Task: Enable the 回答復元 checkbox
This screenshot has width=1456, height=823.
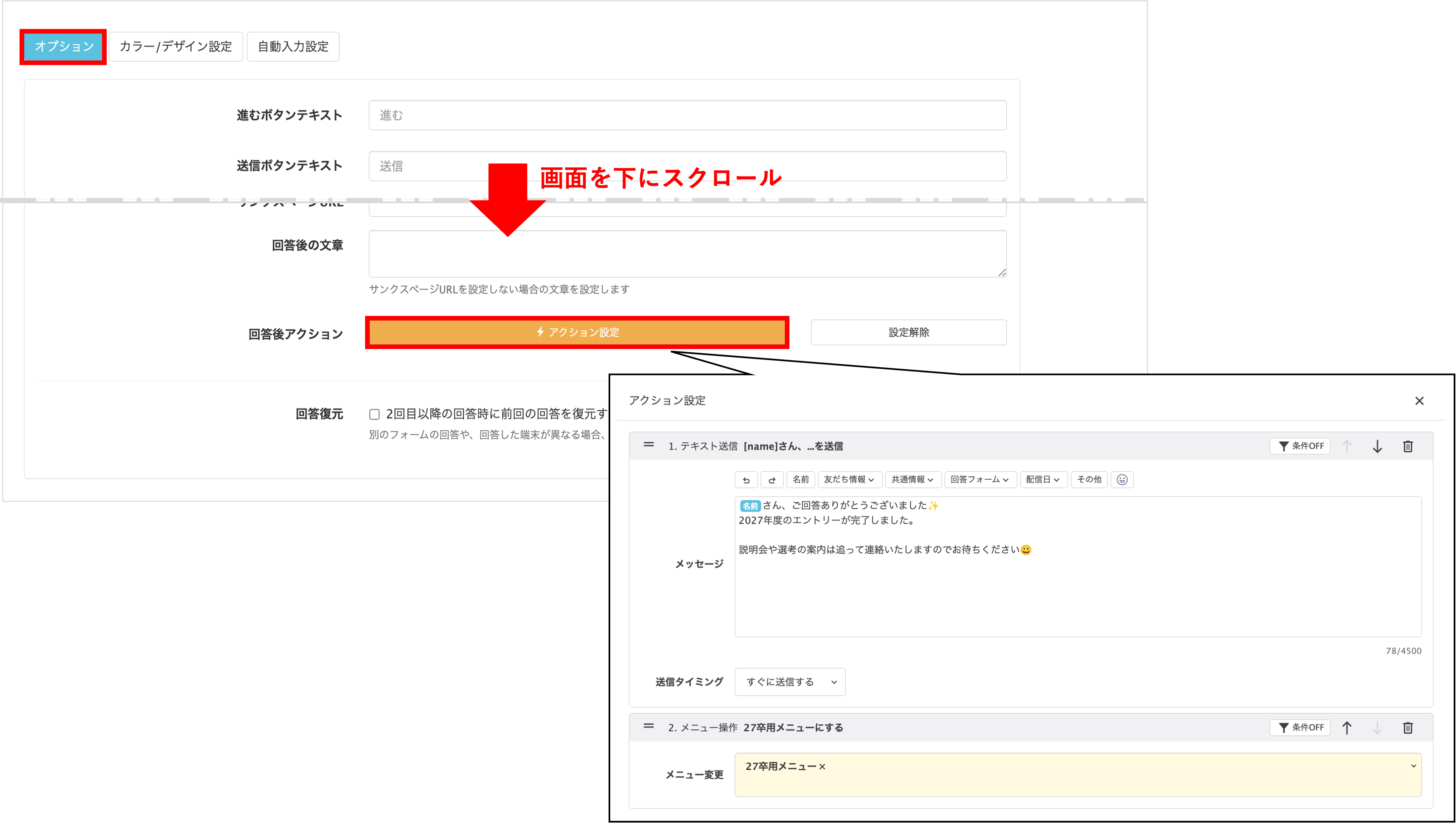Action: 374,414
